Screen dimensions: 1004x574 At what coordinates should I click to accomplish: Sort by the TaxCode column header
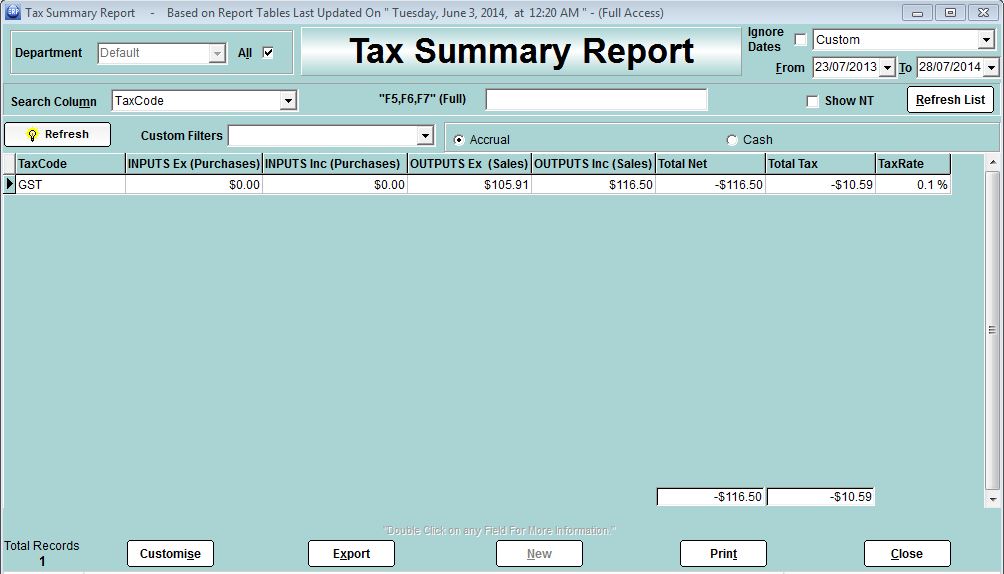(70, 163)
